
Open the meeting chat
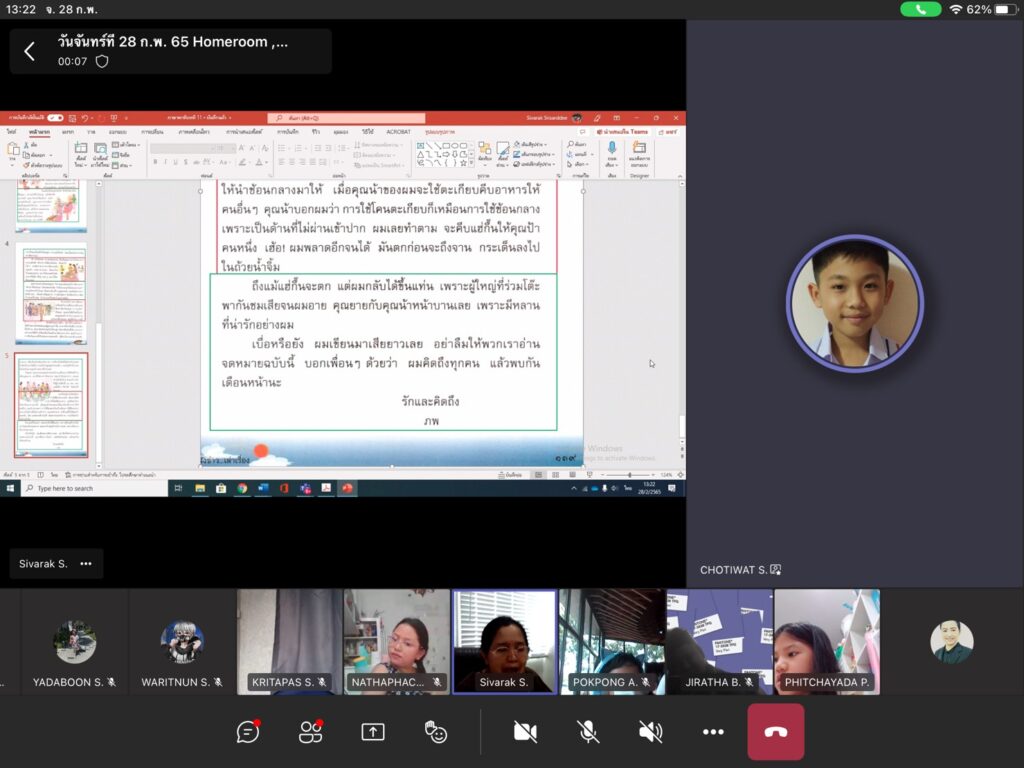[248, 732]
